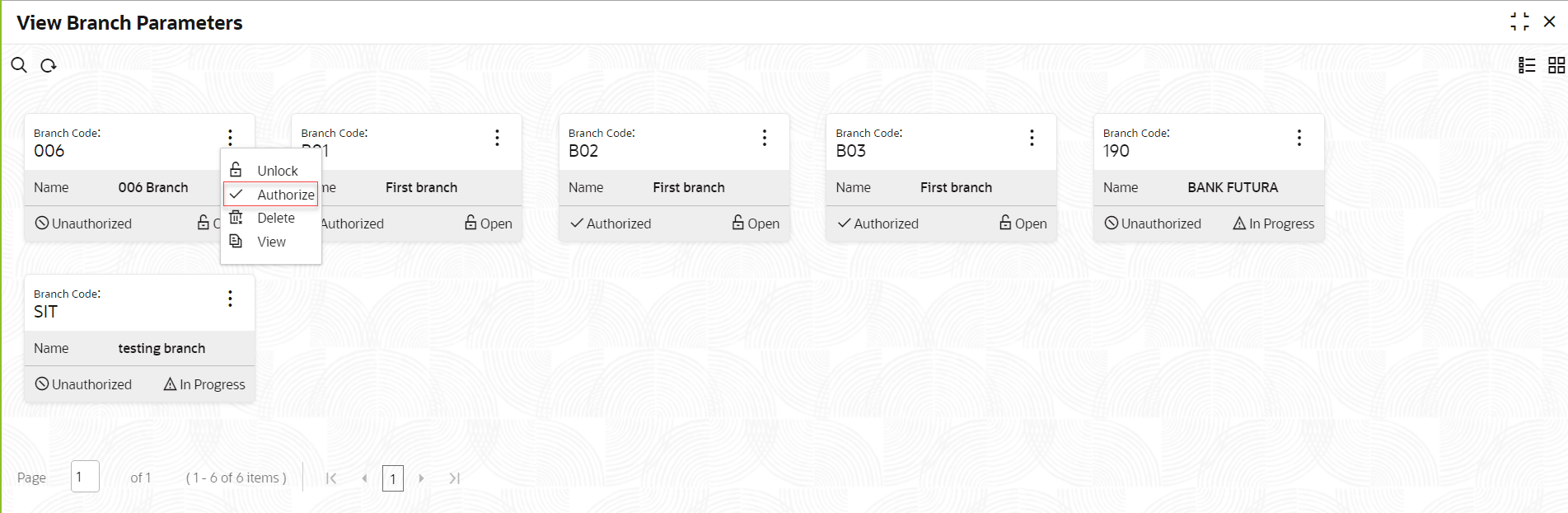
Task: Open three-dot menu on branch 006 card
Action: click(230, 138)
